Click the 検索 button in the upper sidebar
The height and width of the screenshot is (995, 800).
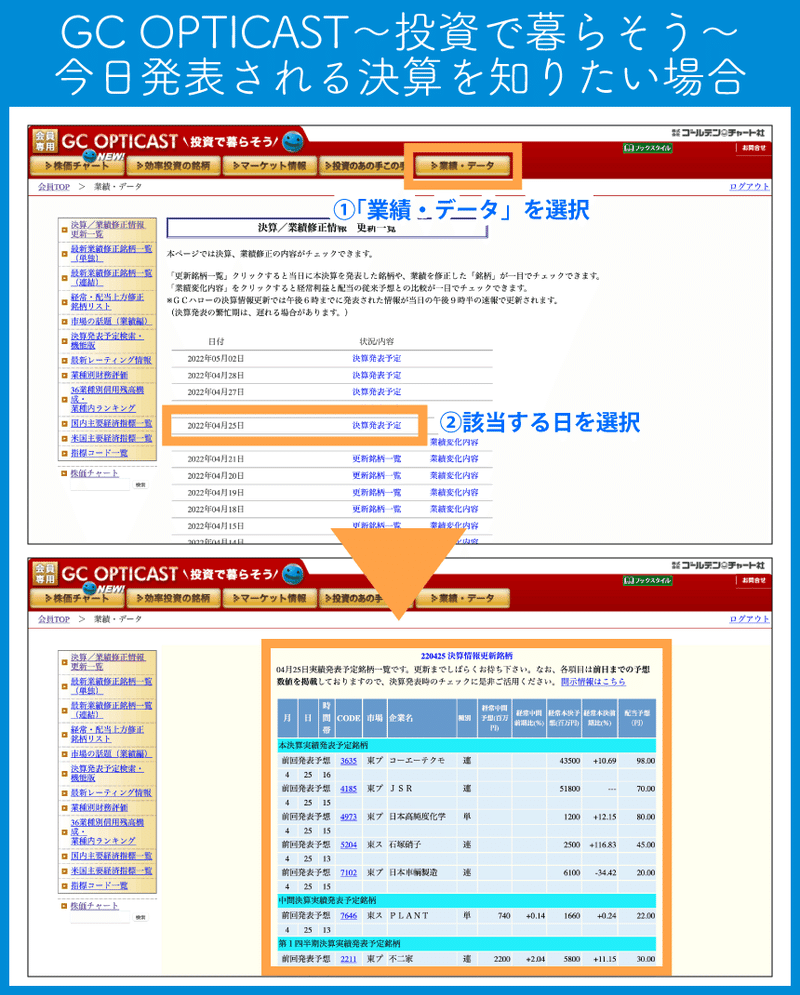pos(140,485)
